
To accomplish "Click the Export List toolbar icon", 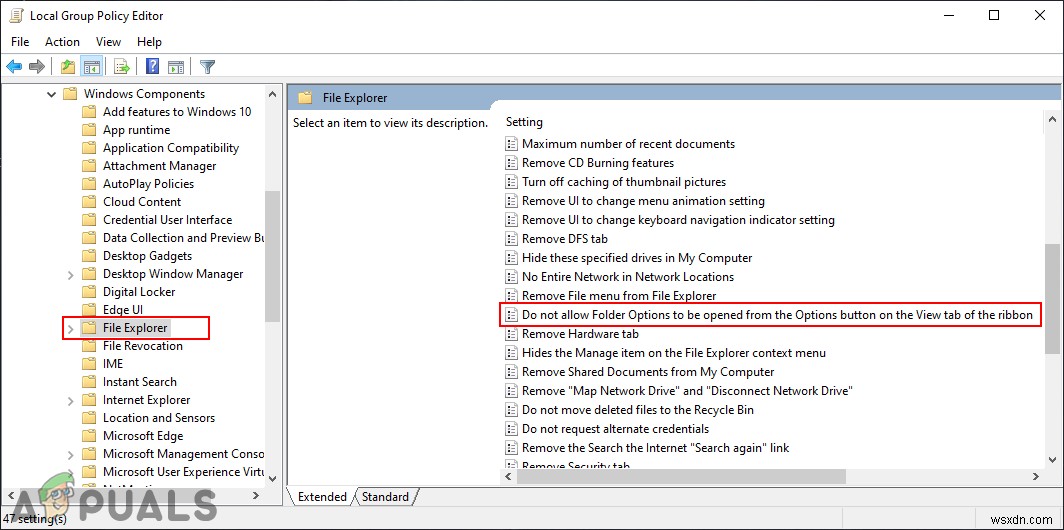I will point(122,67).
